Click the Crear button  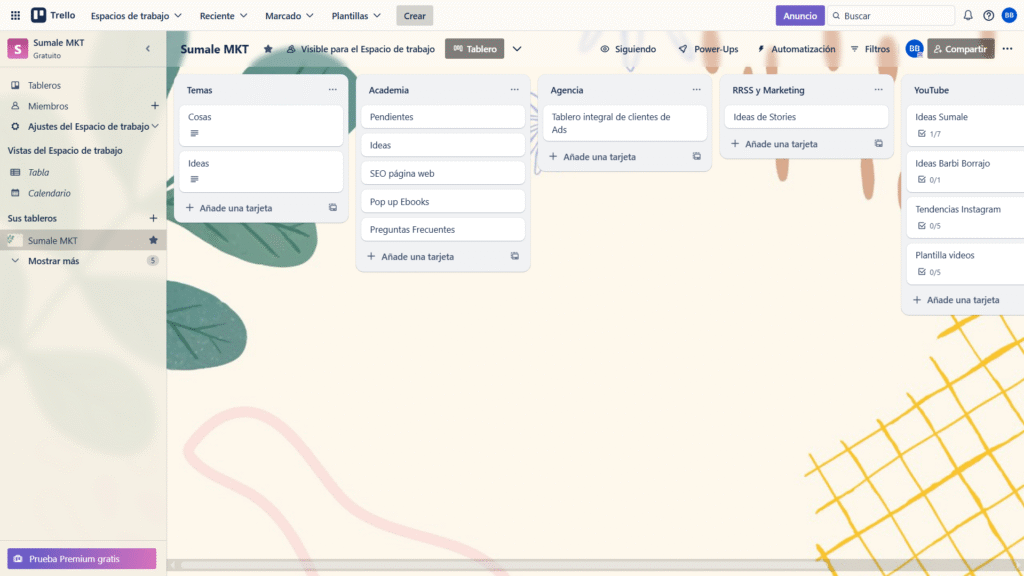[414, 16]
